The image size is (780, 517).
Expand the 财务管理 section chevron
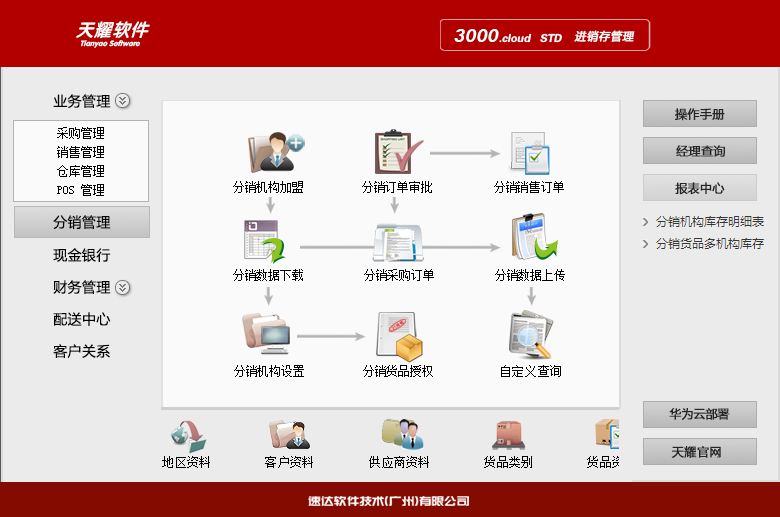(123, 288)
